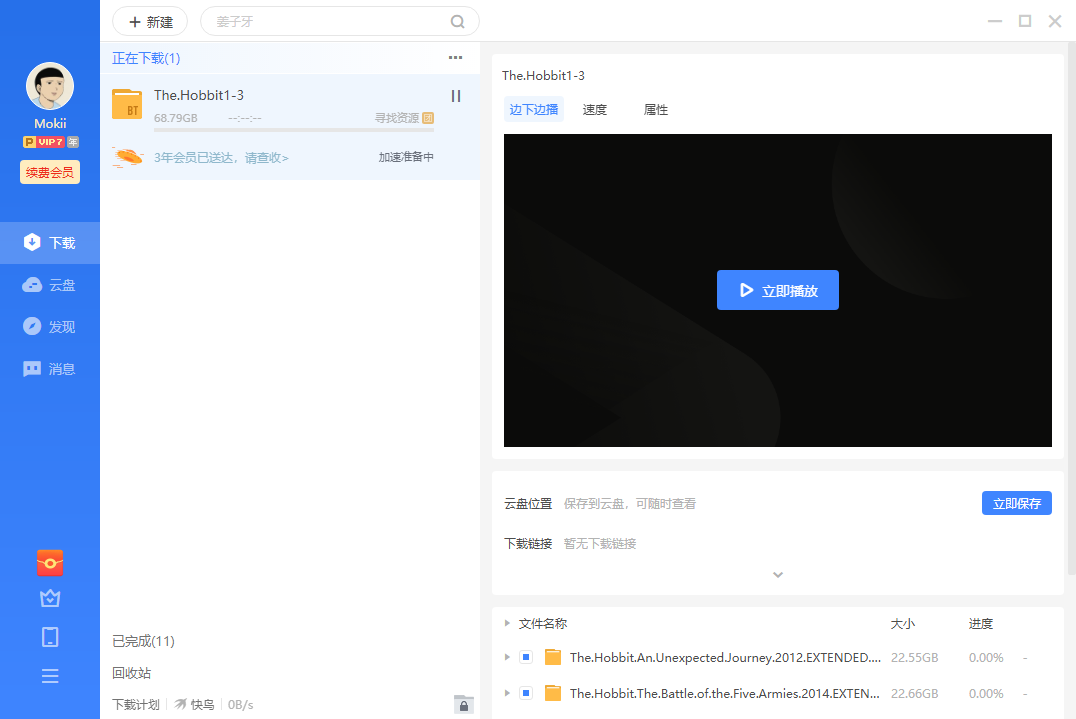1076x719 pixels.
Task: Click the search magnifier icon
Action: click(x=458, y=21)
